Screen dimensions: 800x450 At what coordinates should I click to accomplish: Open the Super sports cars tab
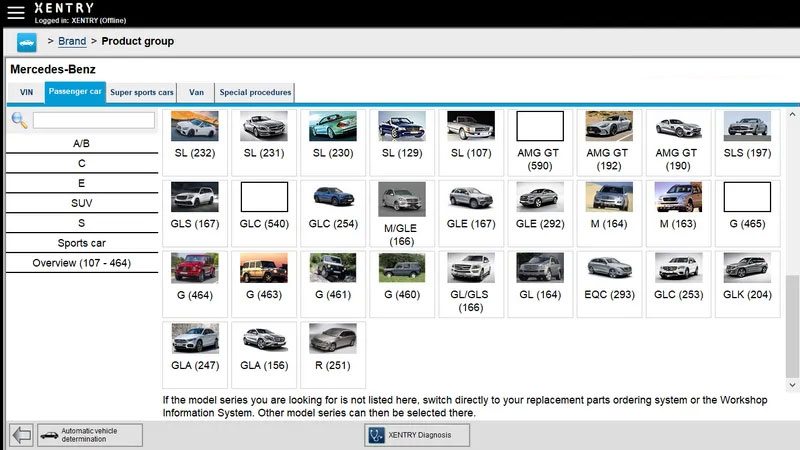pyautogui.click(x=141, y=92)
